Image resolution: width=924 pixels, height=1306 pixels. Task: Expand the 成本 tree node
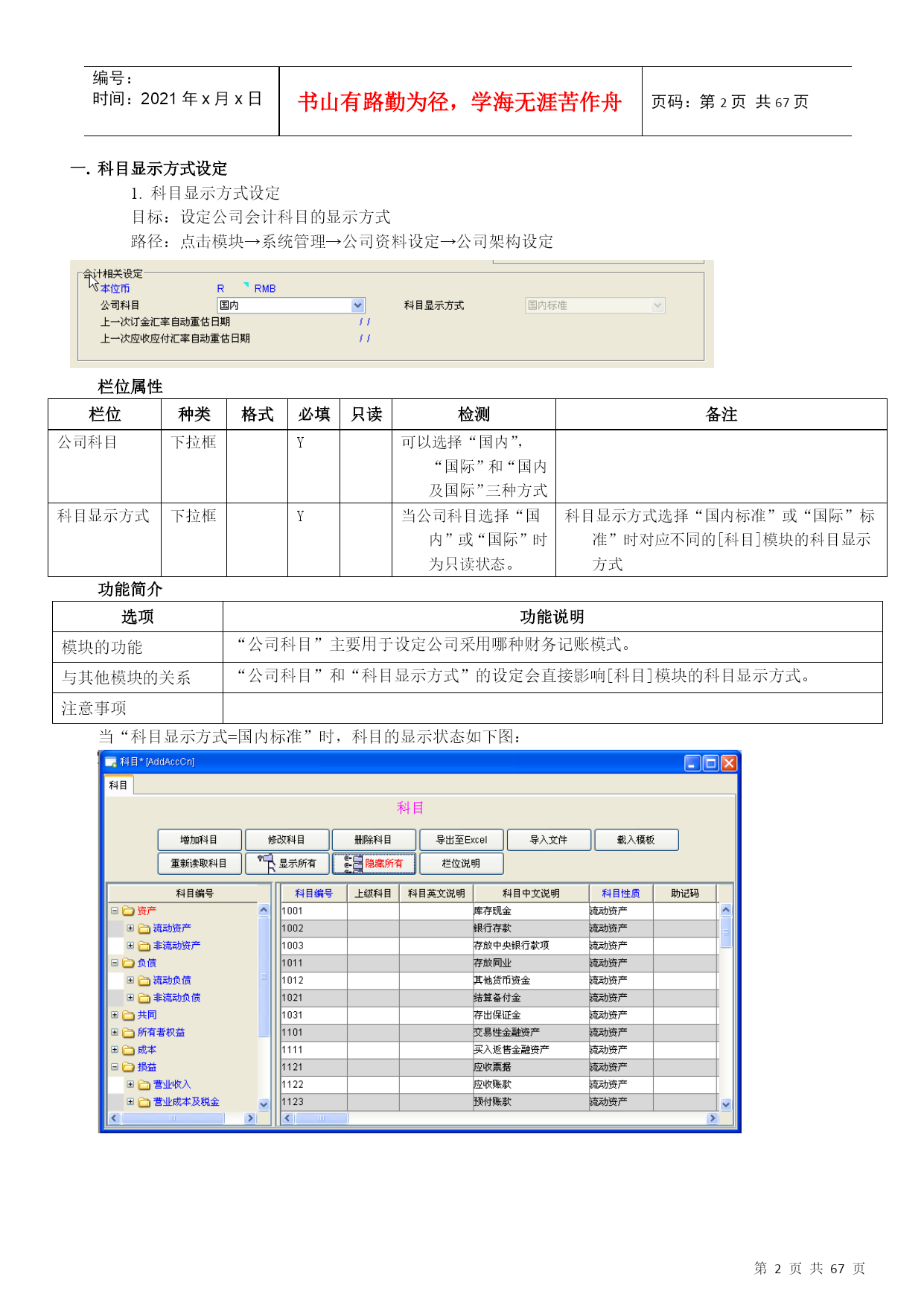tap(115, 1050)
